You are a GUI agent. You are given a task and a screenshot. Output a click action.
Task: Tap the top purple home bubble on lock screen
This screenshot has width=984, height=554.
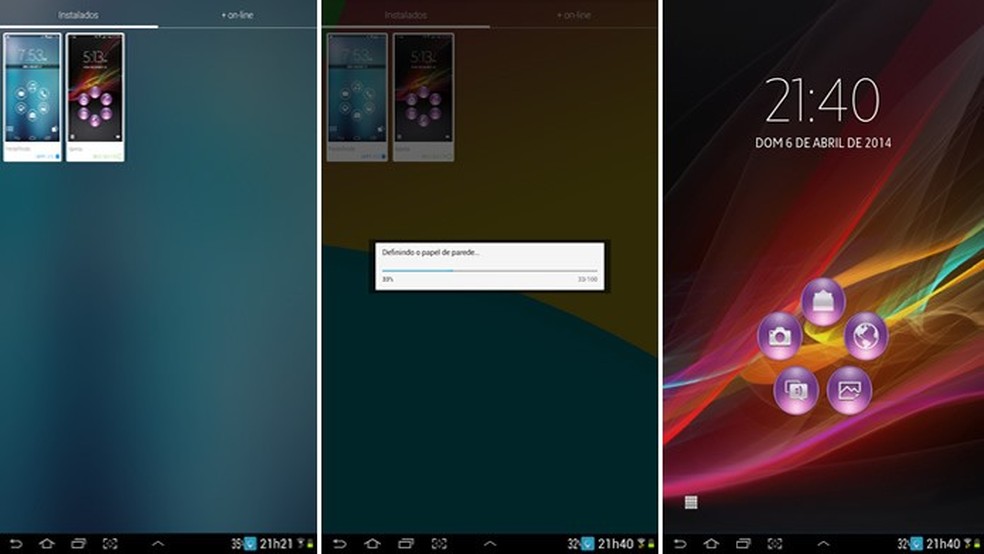pyautogui.click(x=823, y=302)
